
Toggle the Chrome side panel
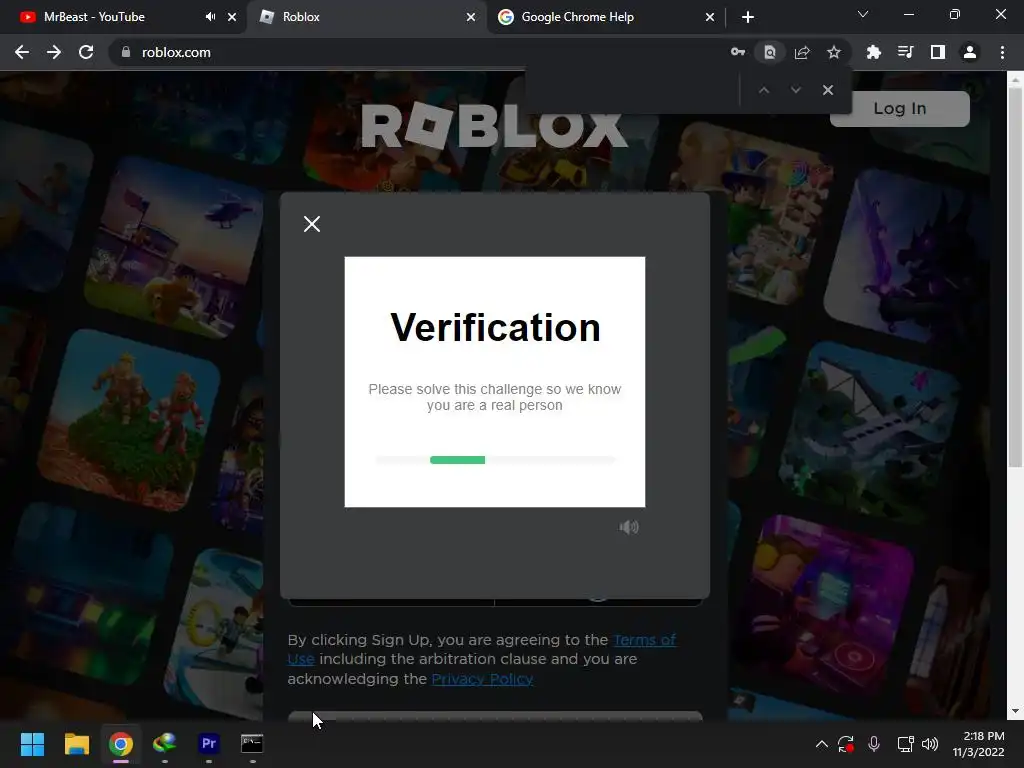point(938,52)
